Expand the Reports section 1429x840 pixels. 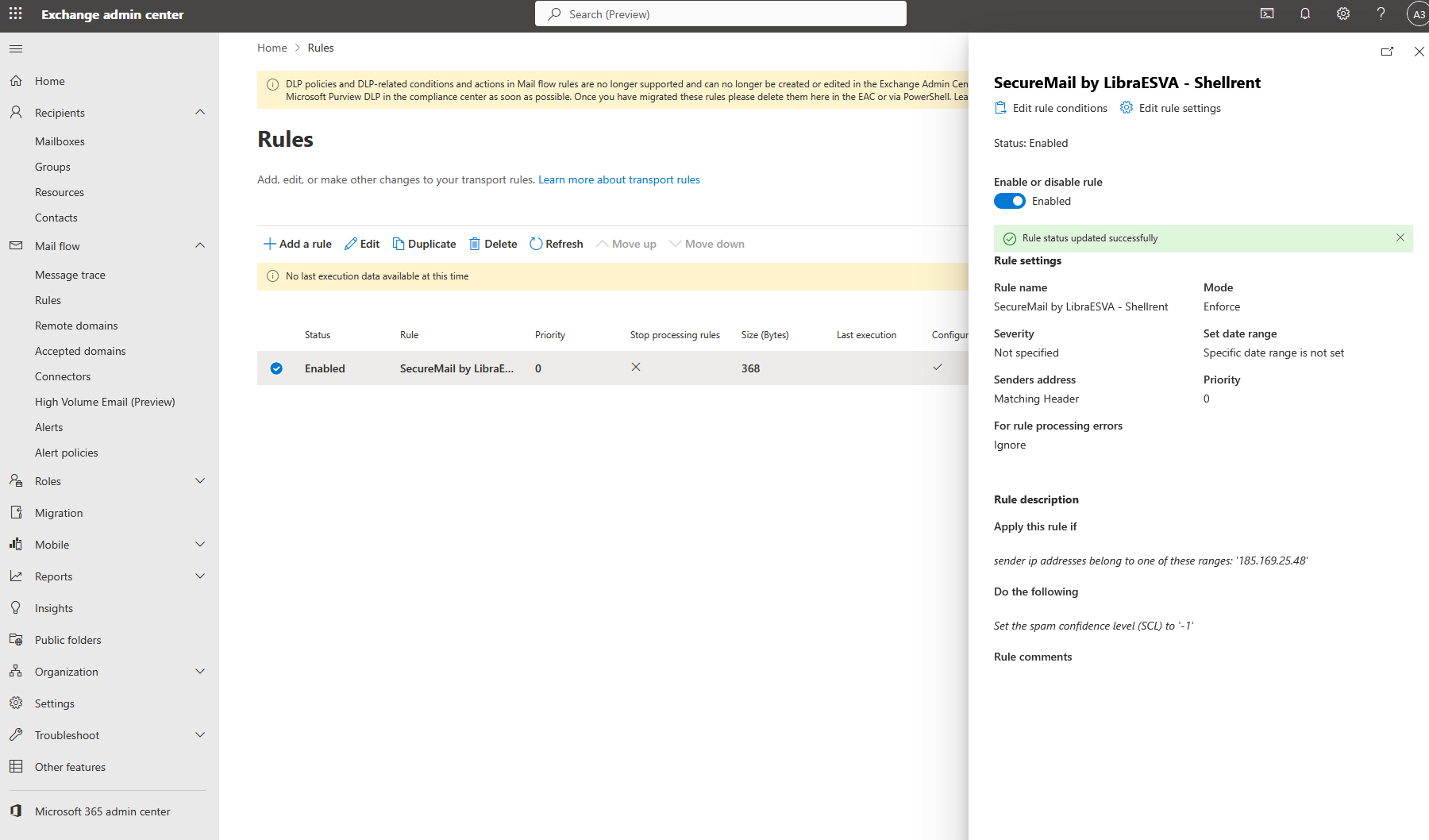[x=200, y=576]
